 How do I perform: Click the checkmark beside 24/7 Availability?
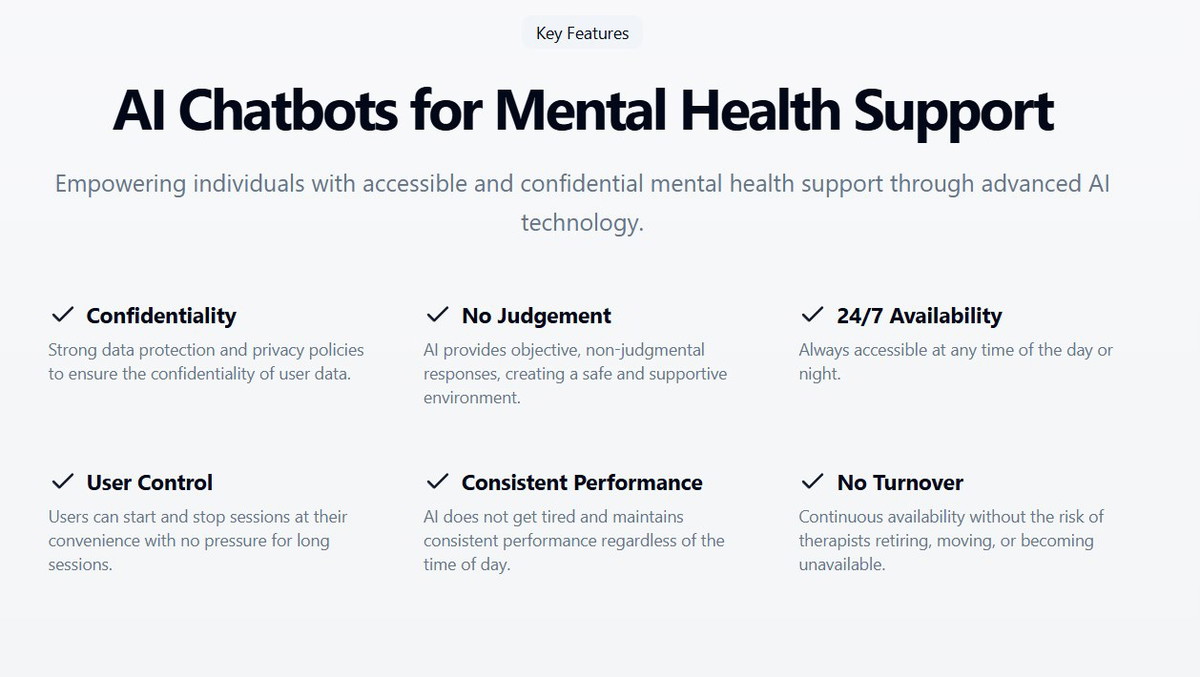812,315
